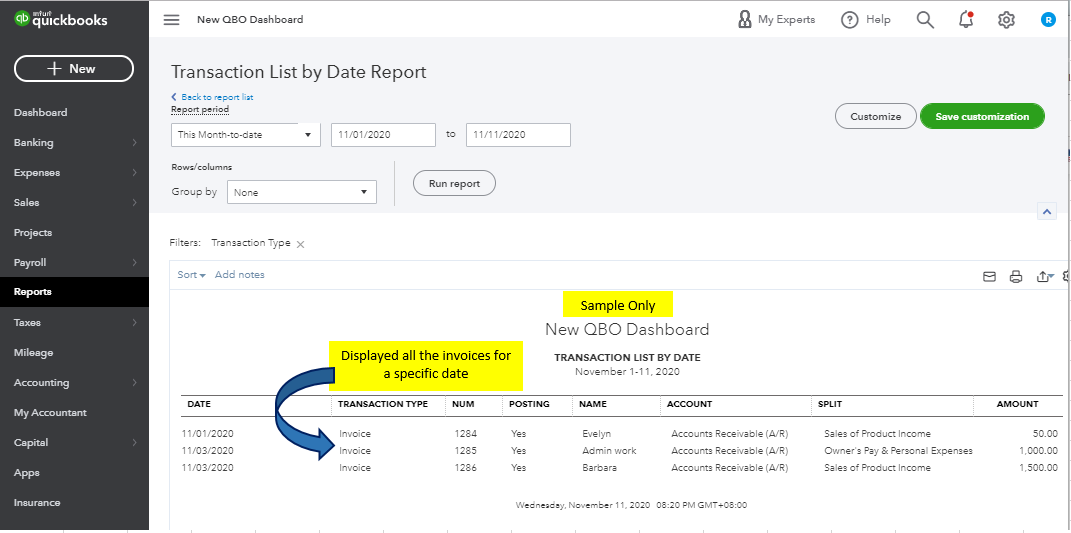The height and width of the screenshot is (533, 1071).
Task: Click the TRANSACTION TYPE column header
Action: coord(382,404)
